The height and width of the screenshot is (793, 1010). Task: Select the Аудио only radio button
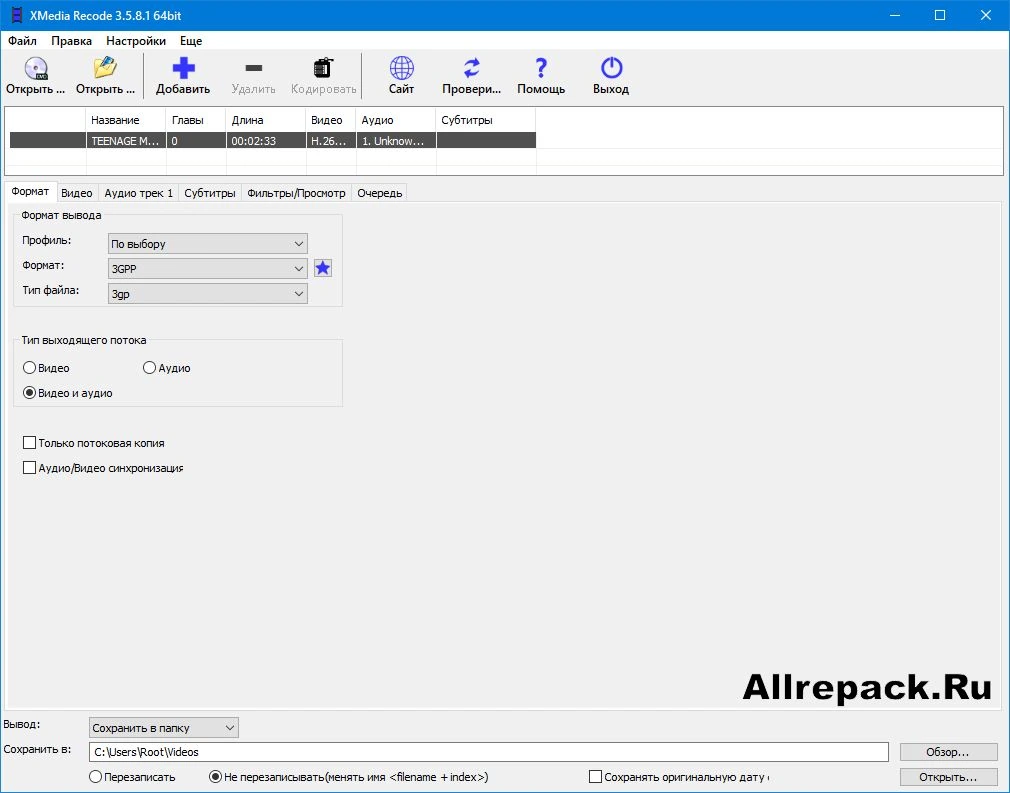pos(149,368)
